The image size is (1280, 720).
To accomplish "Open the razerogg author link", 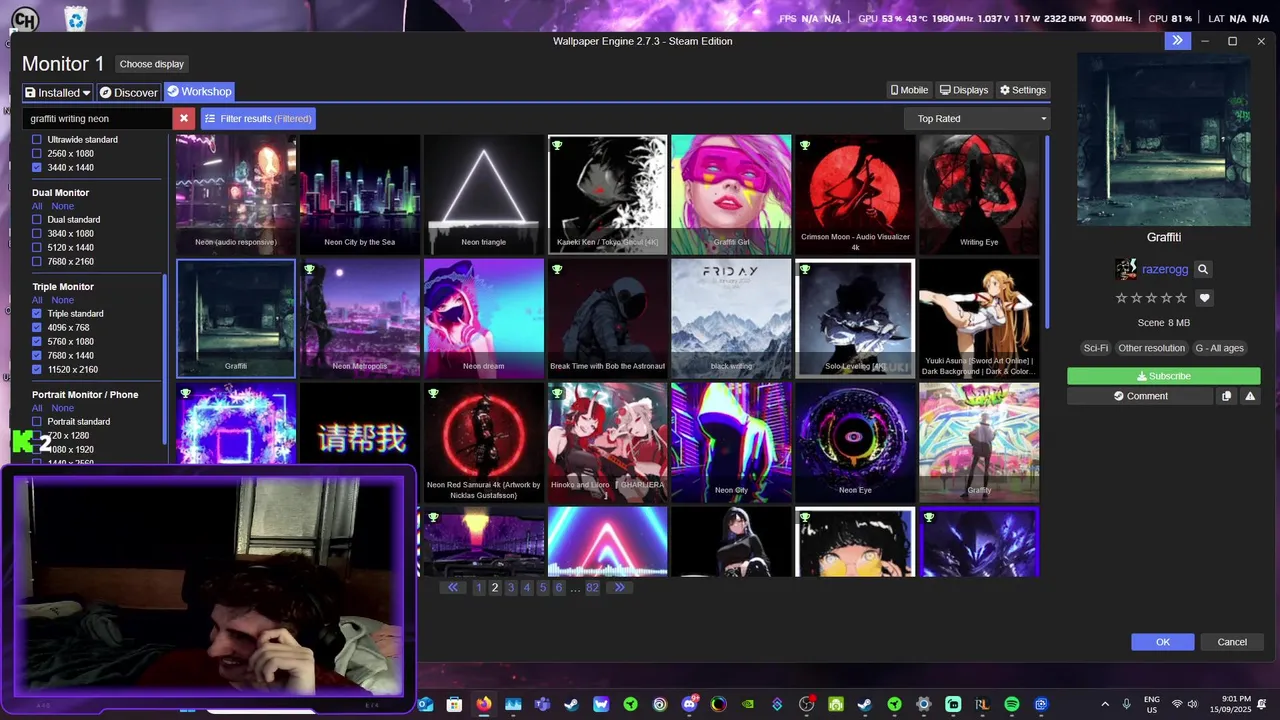I will (1164, 269).
